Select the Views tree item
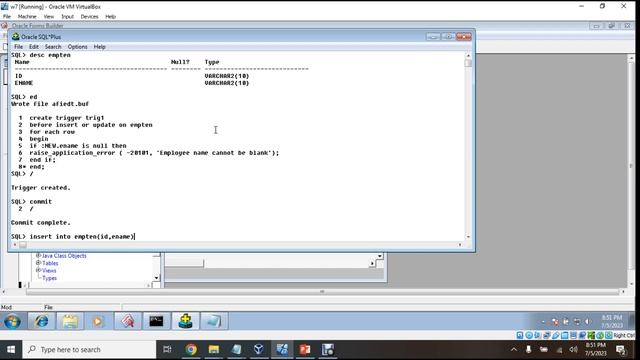 click(x=49, y=271)
